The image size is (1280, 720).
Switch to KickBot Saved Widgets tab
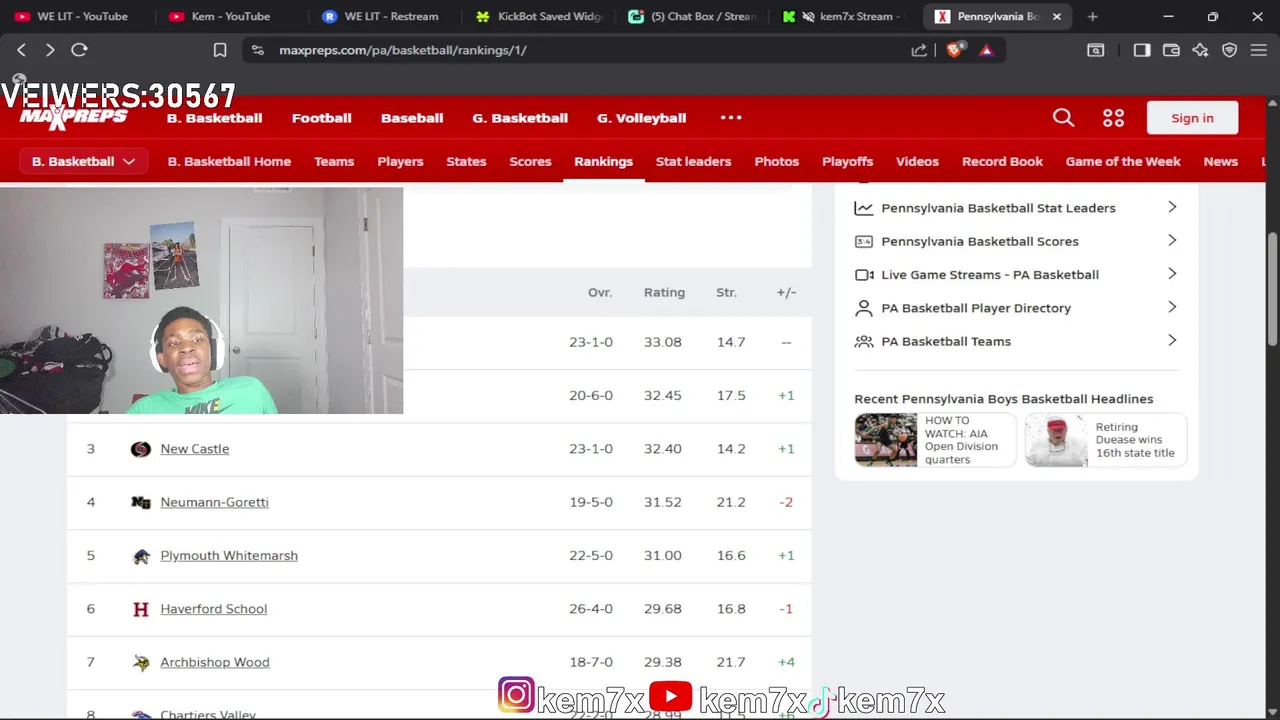pos(538,16)
